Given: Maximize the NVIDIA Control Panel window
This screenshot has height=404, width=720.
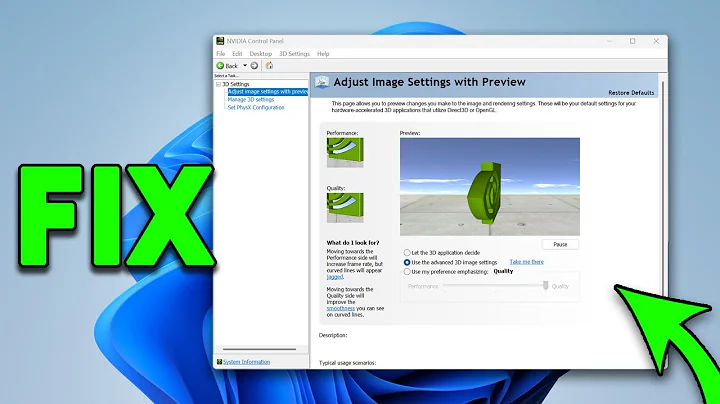Looking at the screenshot, I should (633, 41).
